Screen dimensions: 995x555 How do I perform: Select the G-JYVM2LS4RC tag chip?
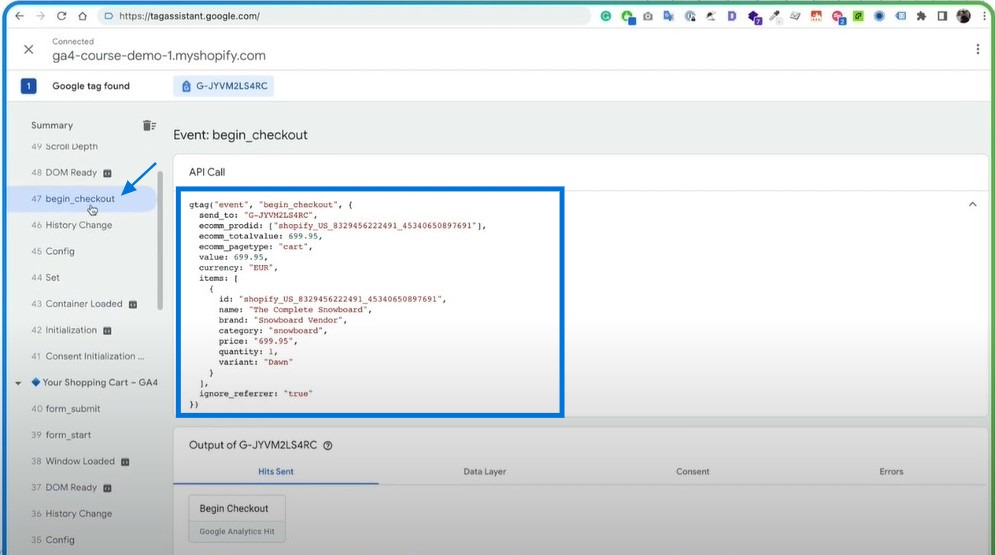[x=224, y=86]
